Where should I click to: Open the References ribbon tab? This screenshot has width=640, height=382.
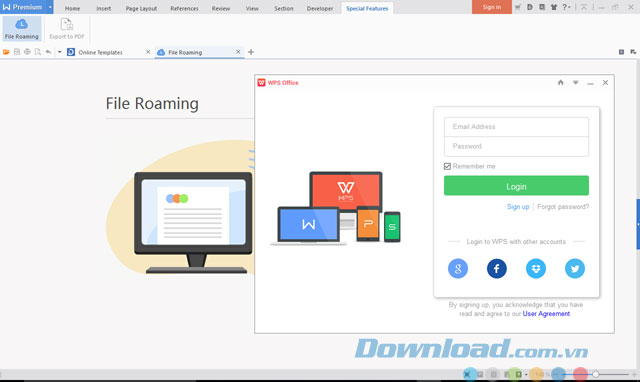pyautogui.click(x=184, y=8)
